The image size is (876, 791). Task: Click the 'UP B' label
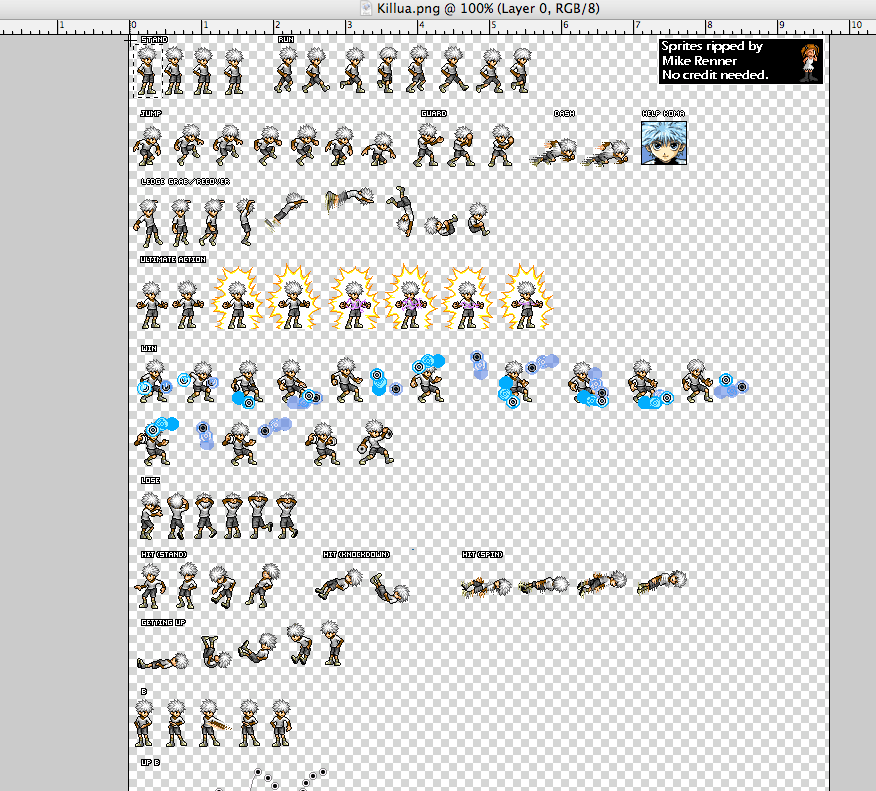150,763
